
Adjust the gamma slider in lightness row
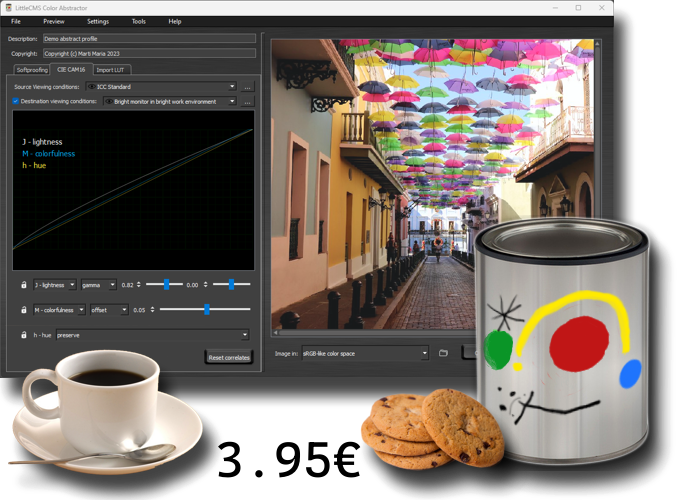(164, 284)
